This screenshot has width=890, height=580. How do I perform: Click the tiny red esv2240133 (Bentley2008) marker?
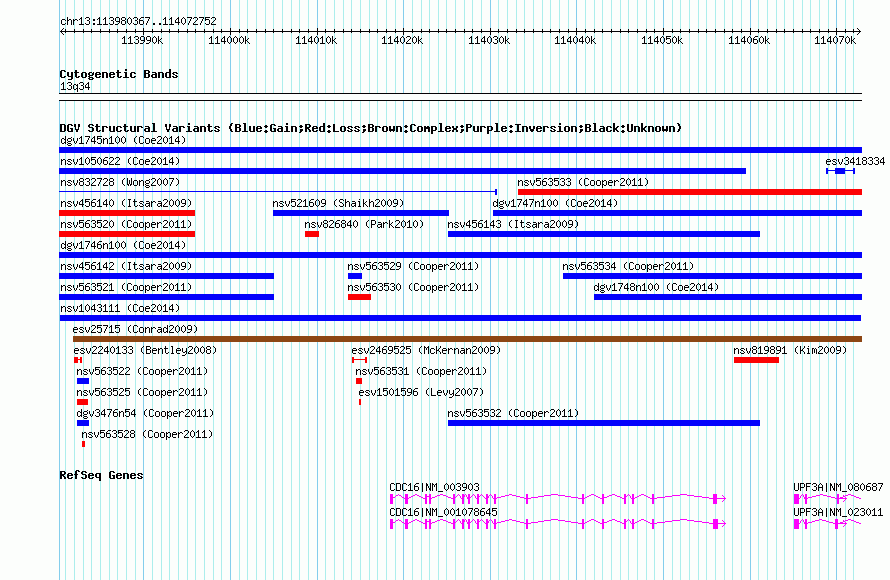[x=78, y=360]
